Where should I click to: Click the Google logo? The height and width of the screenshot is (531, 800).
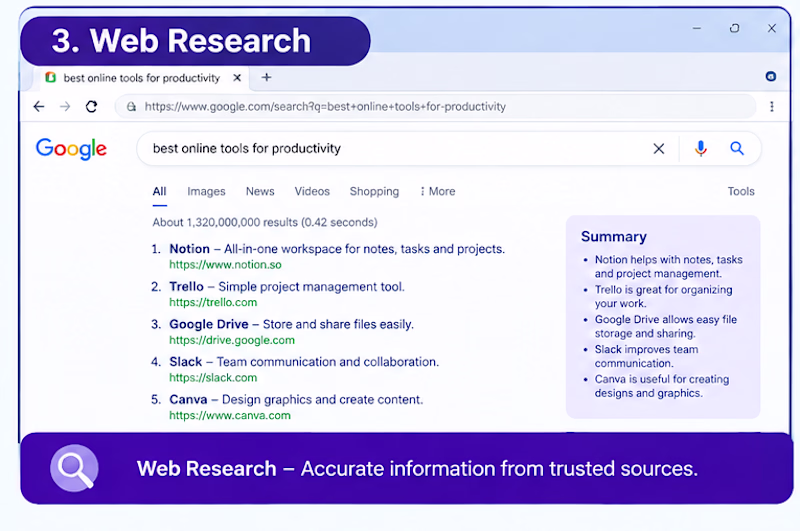[x=71, y=149]
